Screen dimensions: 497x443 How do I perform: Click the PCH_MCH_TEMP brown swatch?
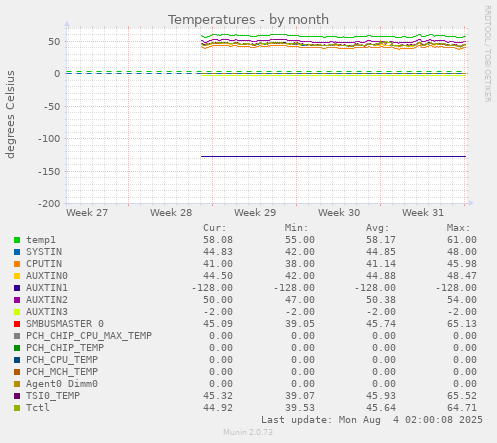(17, 372)
